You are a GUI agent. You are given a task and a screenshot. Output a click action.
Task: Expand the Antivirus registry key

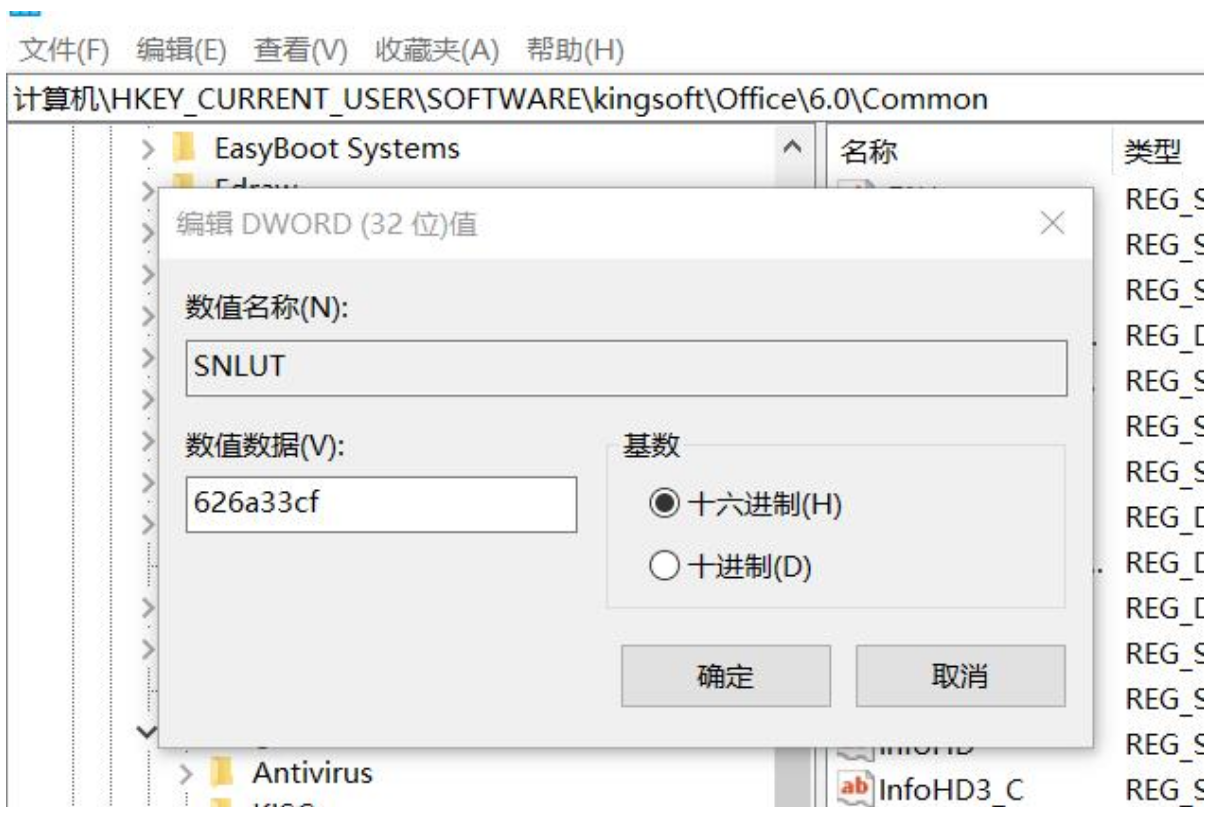click(x=186, y=773)
